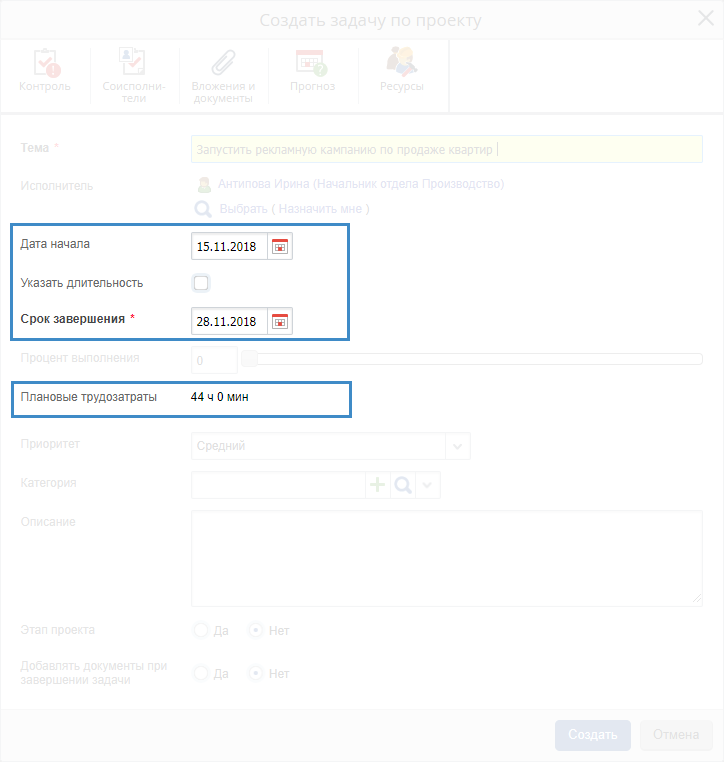Expand the Приоритет dropdown
Image resolution: width=724 pixels, height=762 pixels.
pyautogui.click(x=457, y=446)
